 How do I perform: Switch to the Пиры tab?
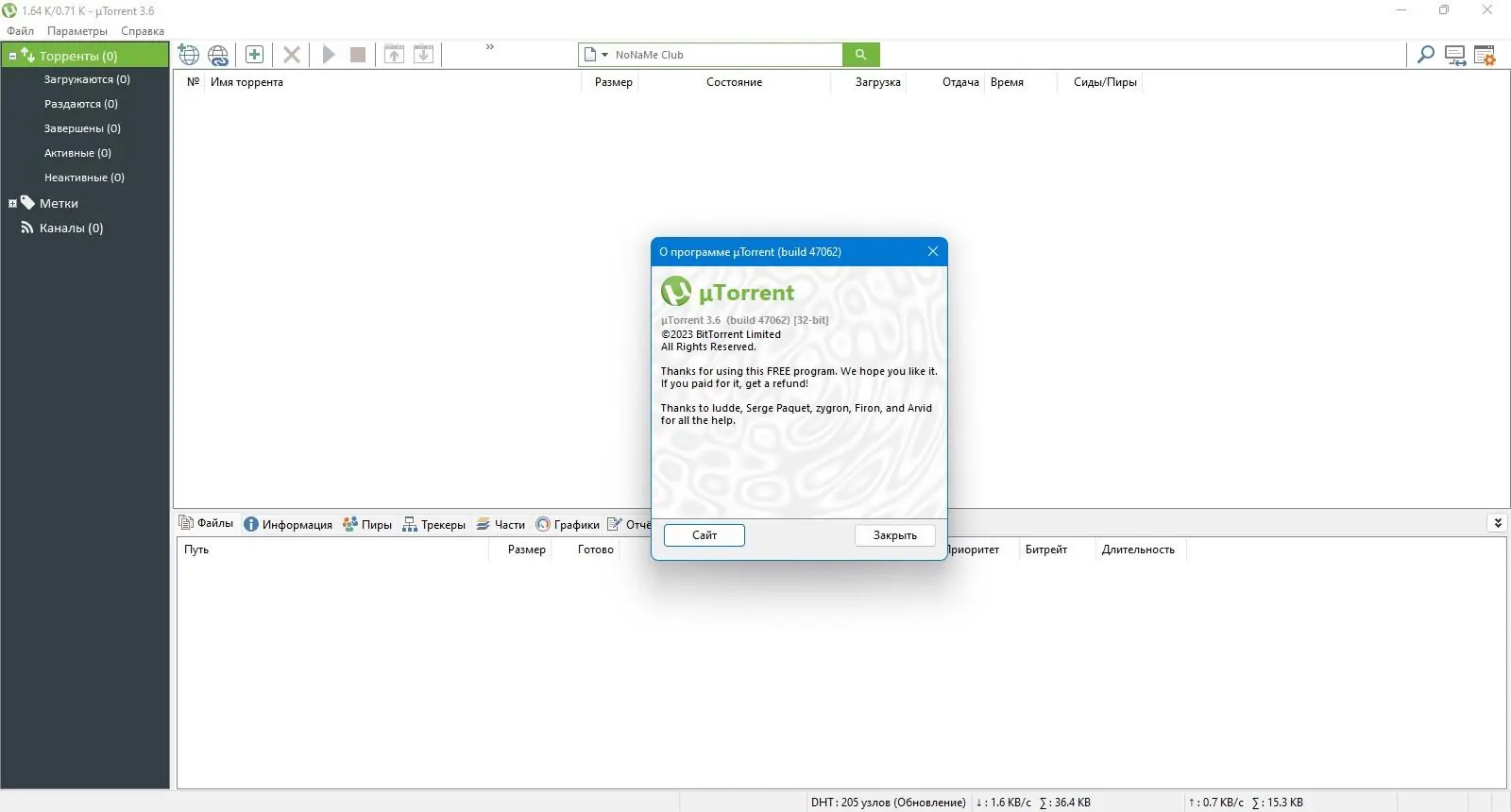(367, 524)
